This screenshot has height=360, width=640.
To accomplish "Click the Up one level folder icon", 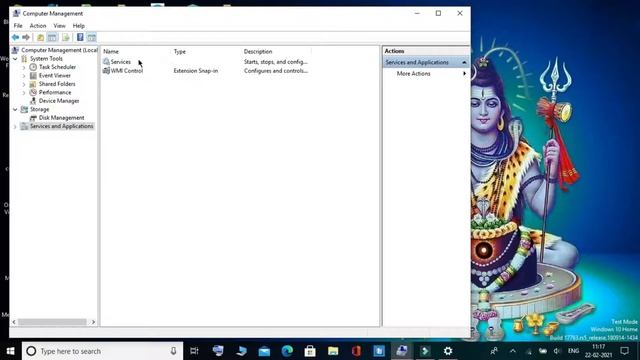I will 40,38.
